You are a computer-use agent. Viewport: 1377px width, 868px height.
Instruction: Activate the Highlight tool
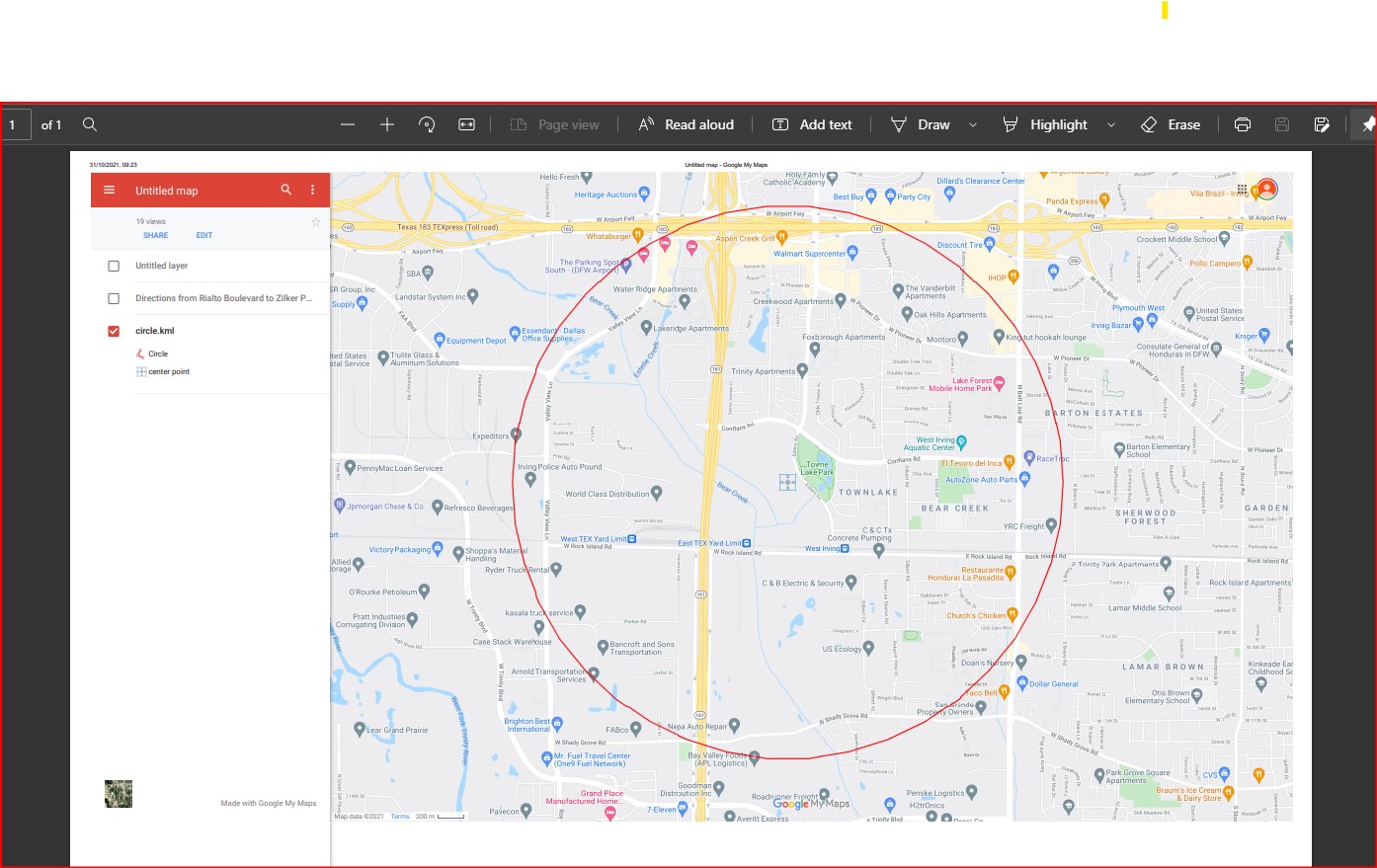coord(1045,124)
